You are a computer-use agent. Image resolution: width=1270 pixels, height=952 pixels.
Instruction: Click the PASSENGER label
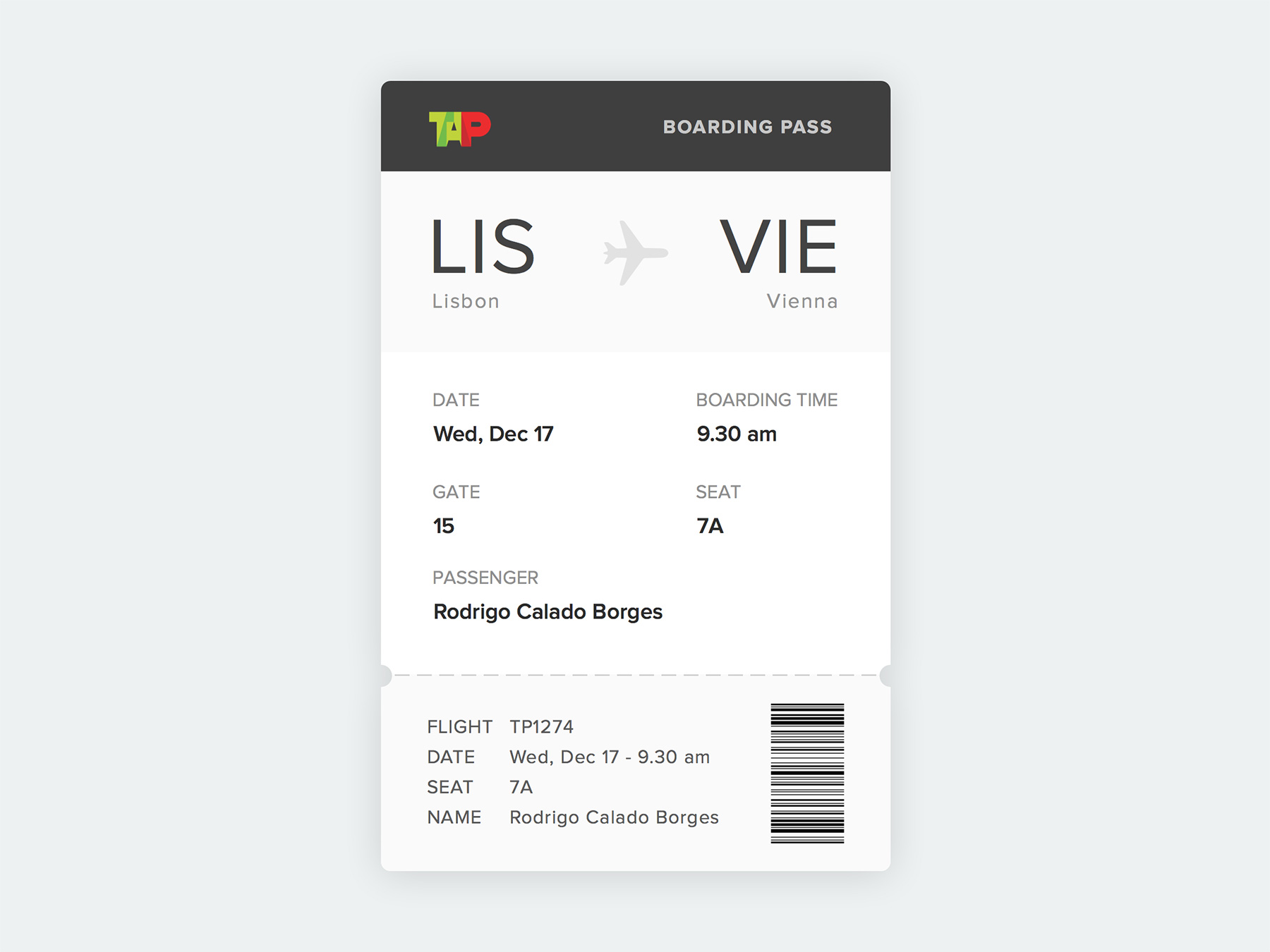click(485, 578)
